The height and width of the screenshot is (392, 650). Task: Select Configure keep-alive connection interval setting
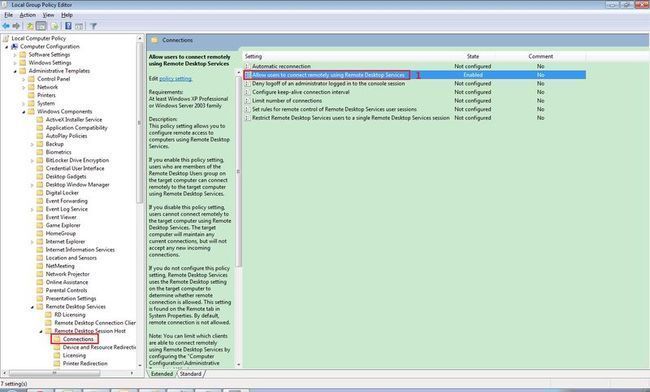click(301, 92)
